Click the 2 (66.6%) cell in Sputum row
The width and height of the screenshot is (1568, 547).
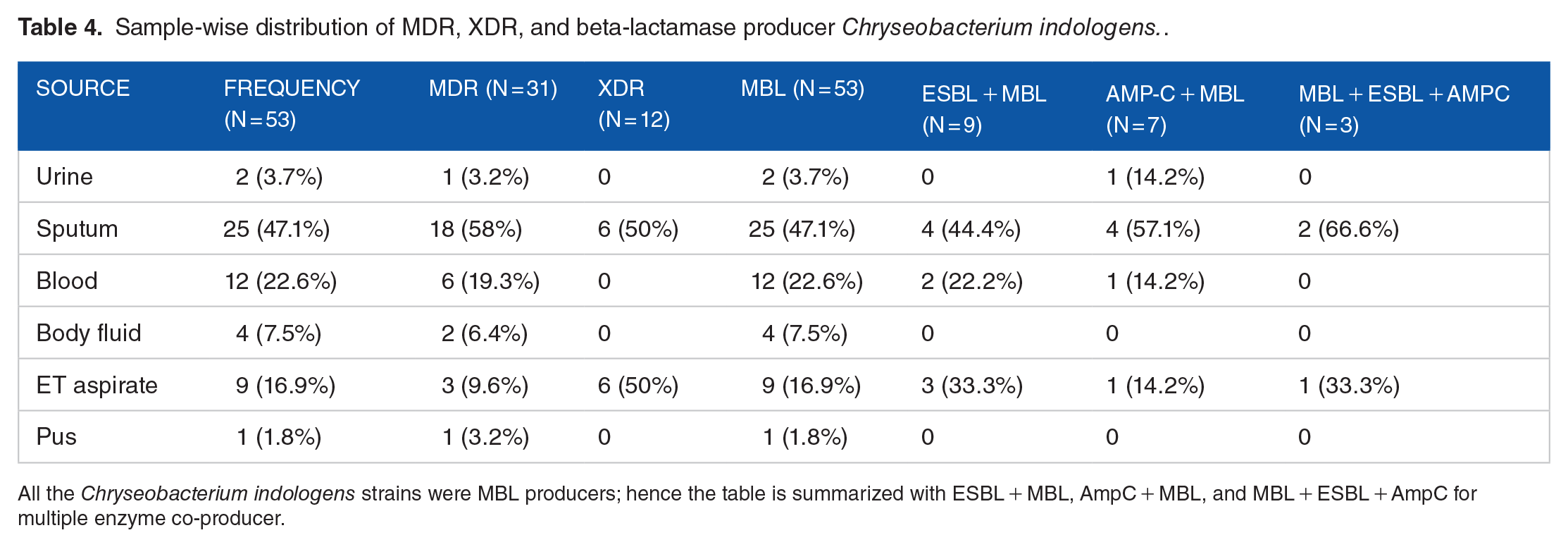coord(1348,229)
